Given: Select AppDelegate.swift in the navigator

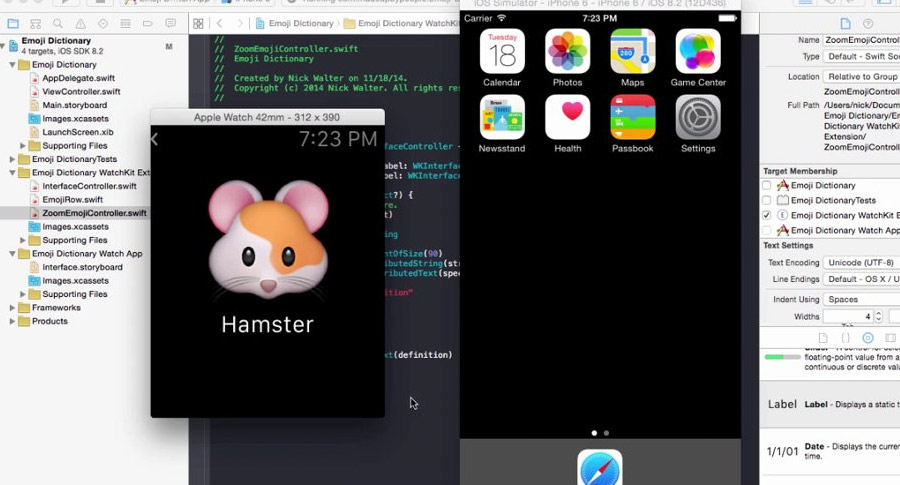Looking at the screenshot, I should click(x=79, y=78).
